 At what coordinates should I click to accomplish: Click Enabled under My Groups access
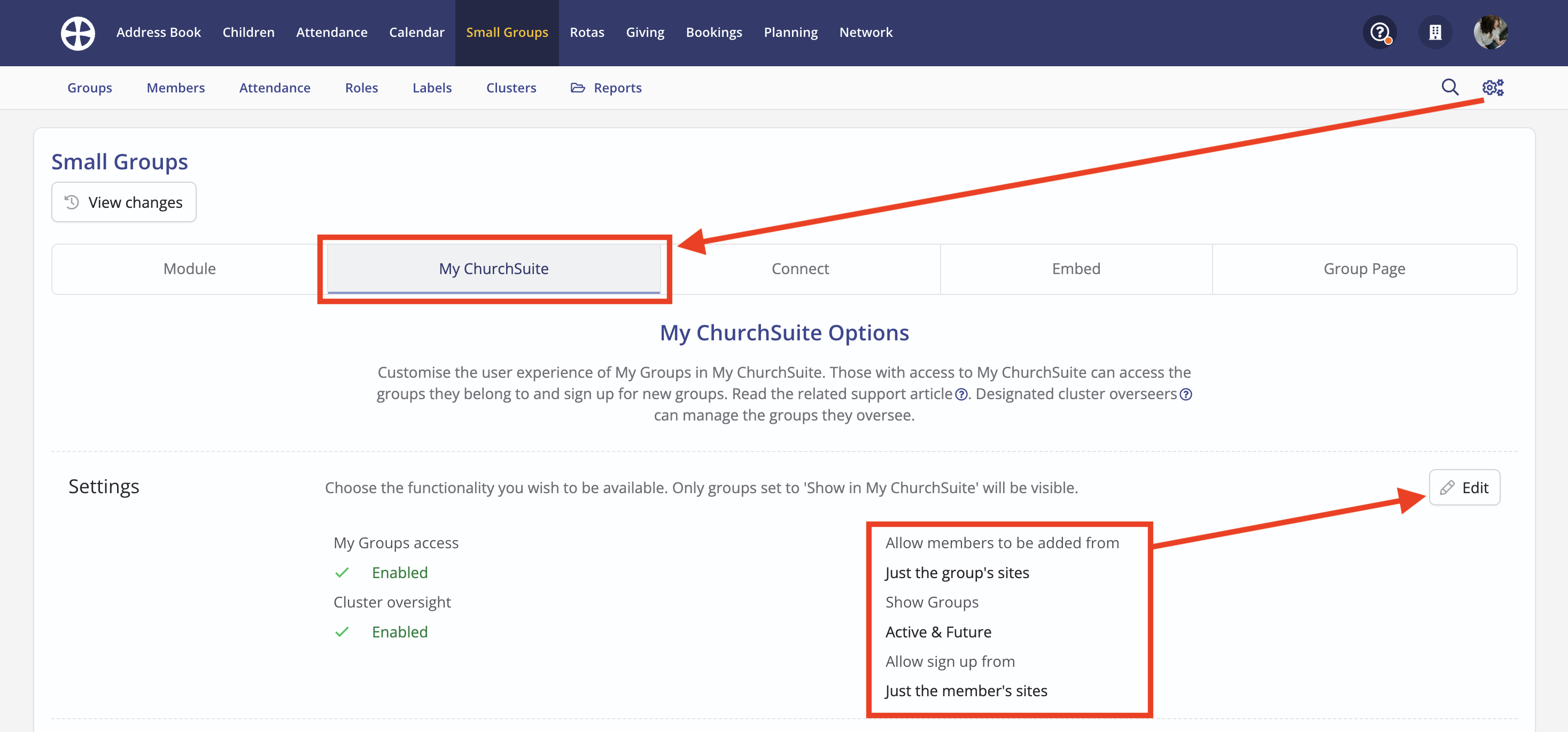399,573
